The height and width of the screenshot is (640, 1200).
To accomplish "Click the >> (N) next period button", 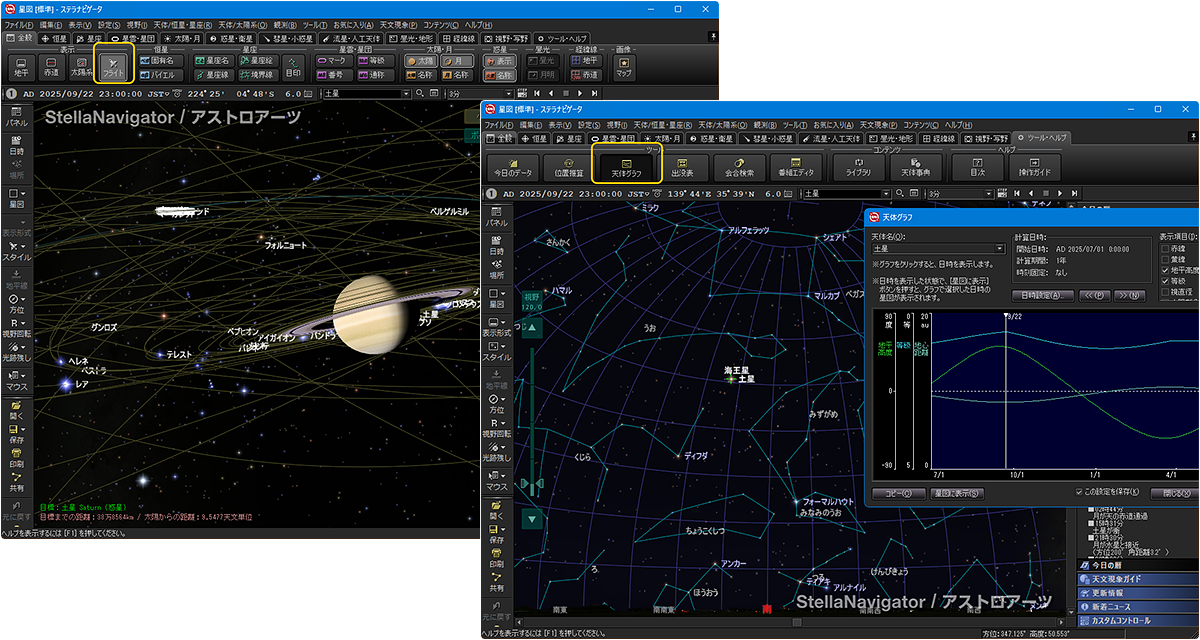I will 1130,296.
